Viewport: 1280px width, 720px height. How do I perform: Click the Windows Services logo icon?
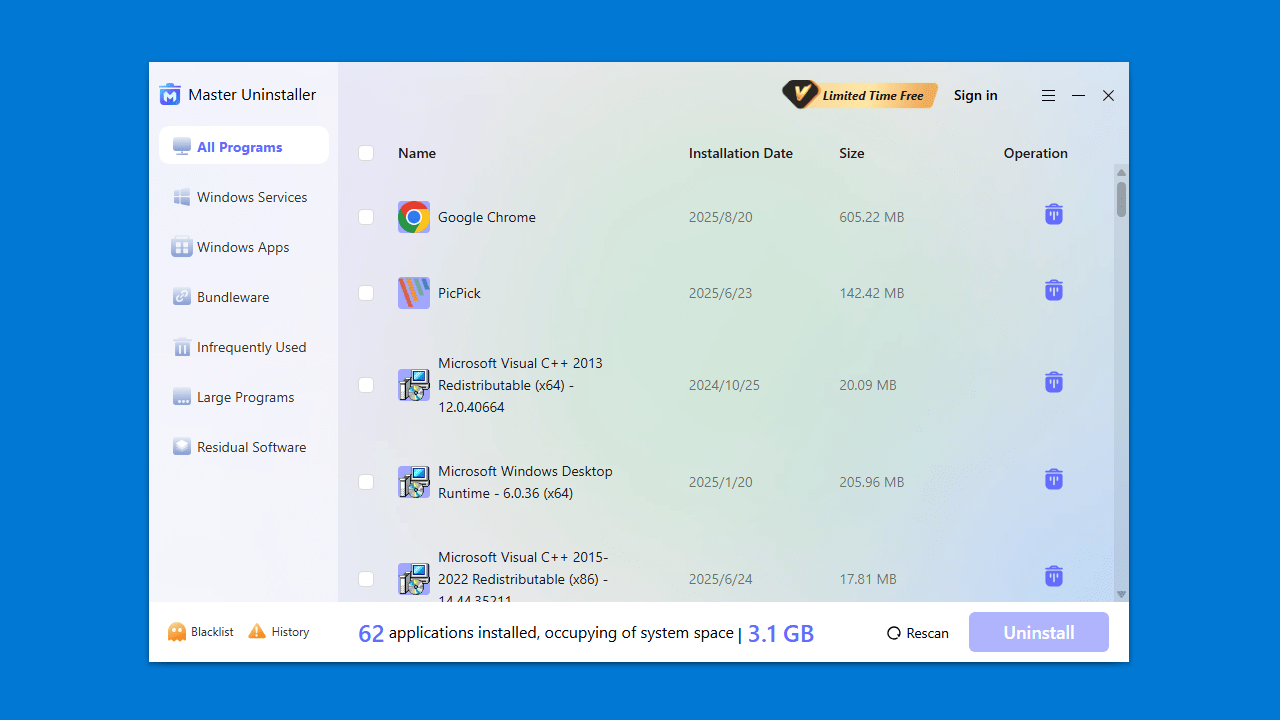(x=182, y=197)
